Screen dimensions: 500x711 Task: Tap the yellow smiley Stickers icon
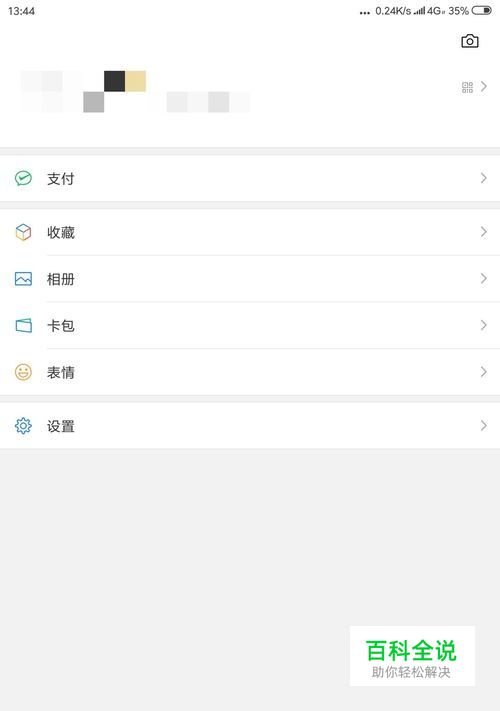click(x=23, y=372)
